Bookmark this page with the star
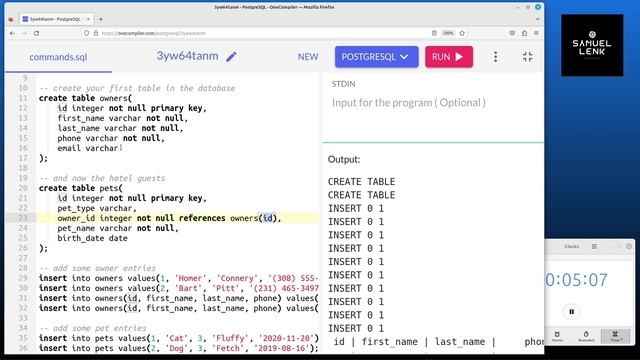Screen dimensions: 640x360 tap(462, 33)
